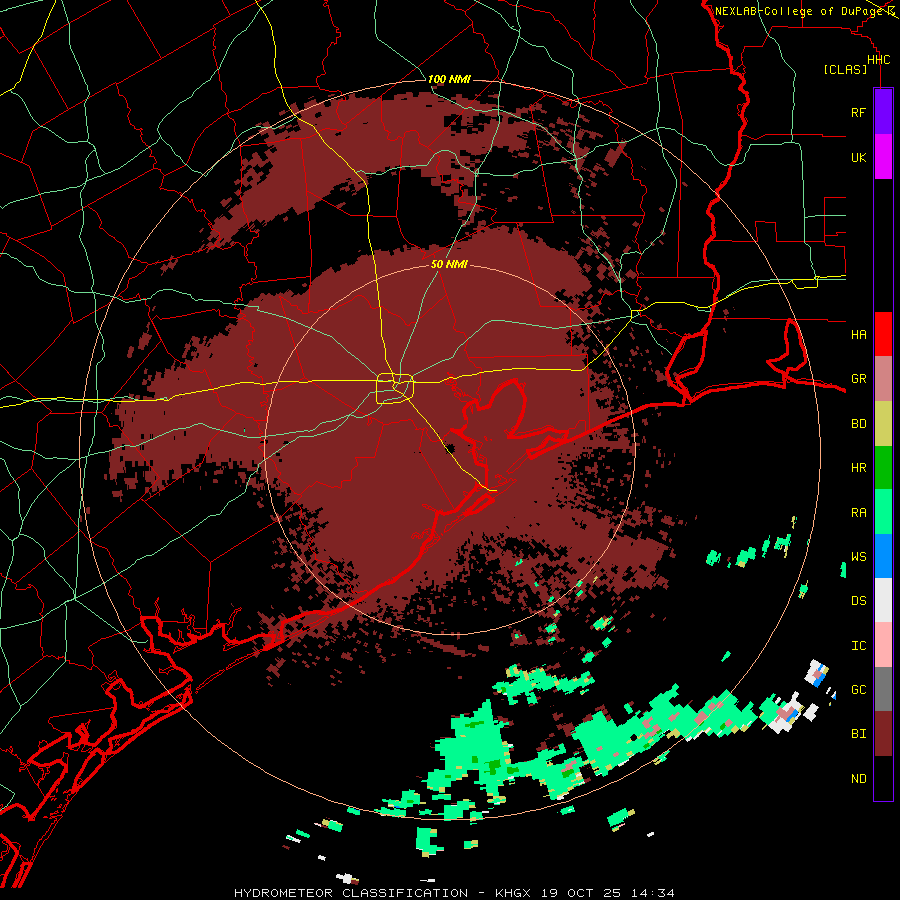
Task: Click the "50 NMI" range ring label
Action: tap(449, 264)
